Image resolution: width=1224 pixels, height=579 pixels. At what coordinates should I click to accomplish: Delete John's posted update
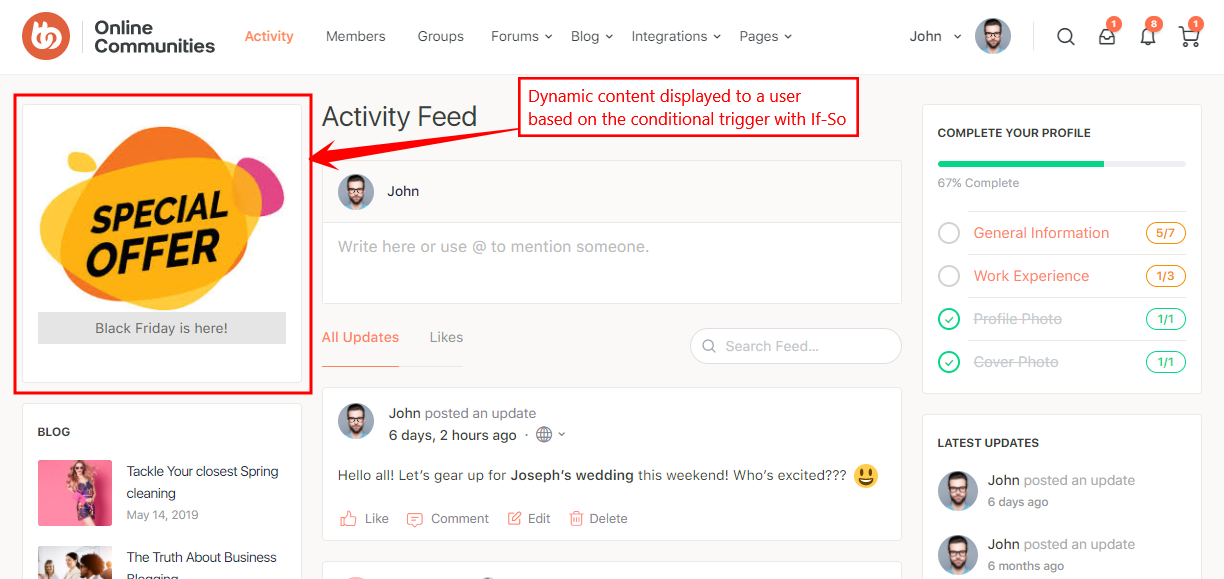pyautogui.click(x=598, y=518)
